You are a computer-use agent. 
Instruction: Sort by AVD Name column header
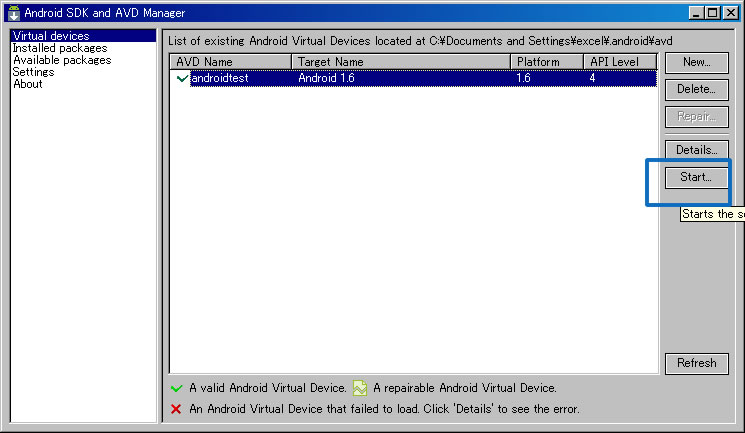click(231, 62)
